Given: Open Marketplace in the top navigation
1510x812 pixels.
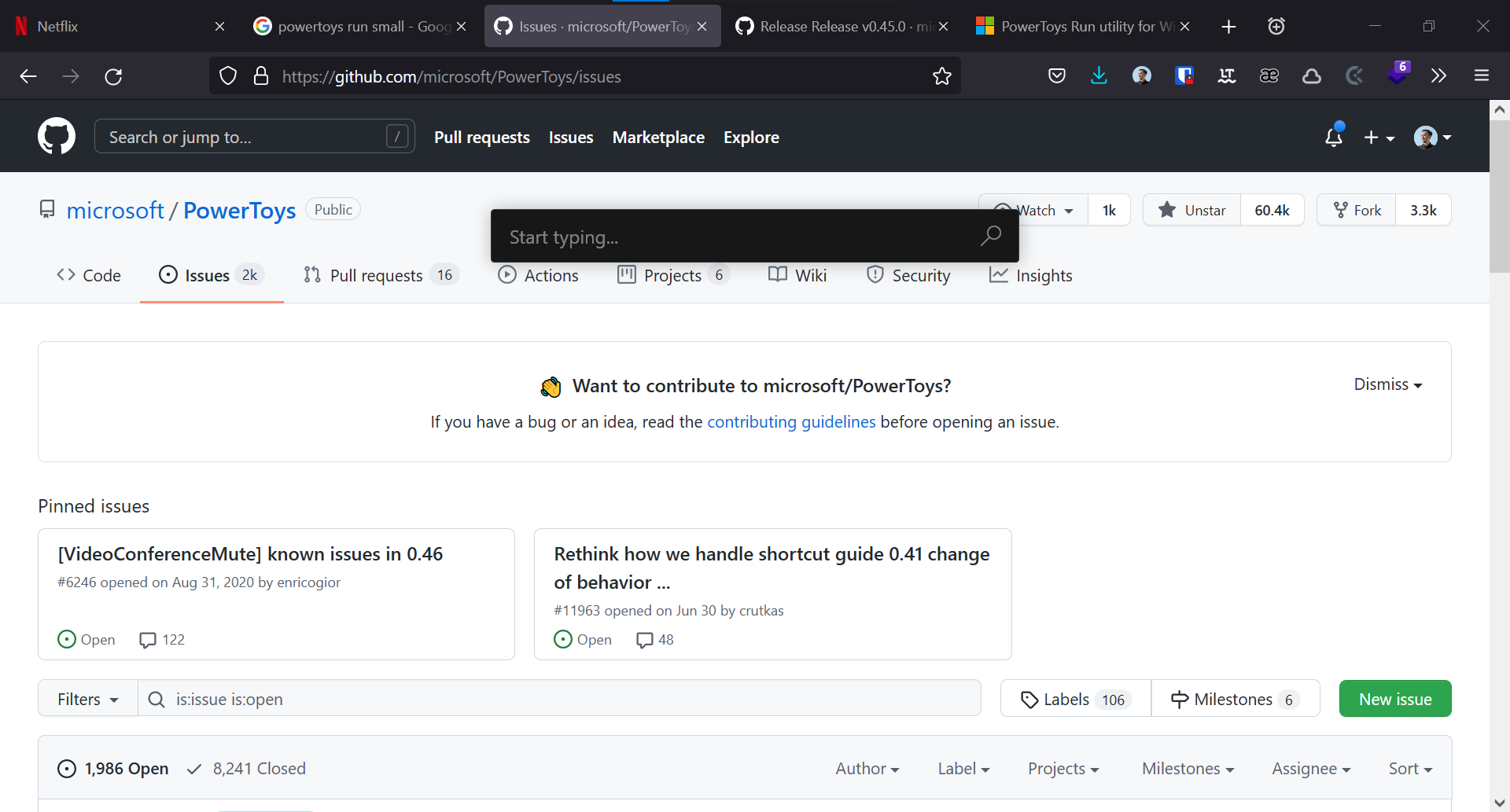Looking at the screenshot, I should pyautogui.click(x=658, y=138).
